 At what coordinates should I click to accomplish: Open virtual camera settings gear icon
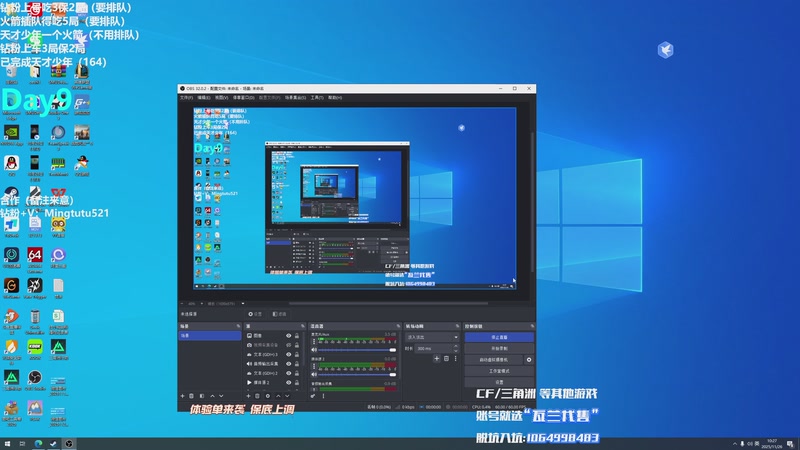[529, 360]
